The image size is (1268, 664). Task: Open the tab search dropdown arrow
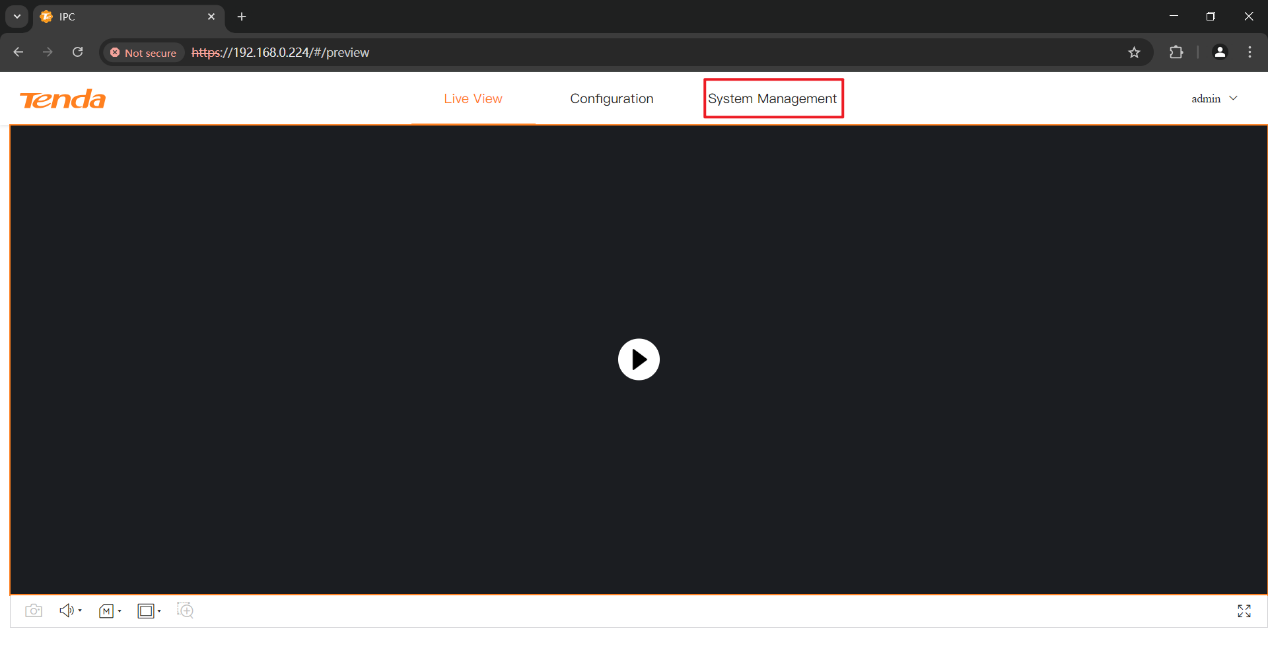point(17,17)
